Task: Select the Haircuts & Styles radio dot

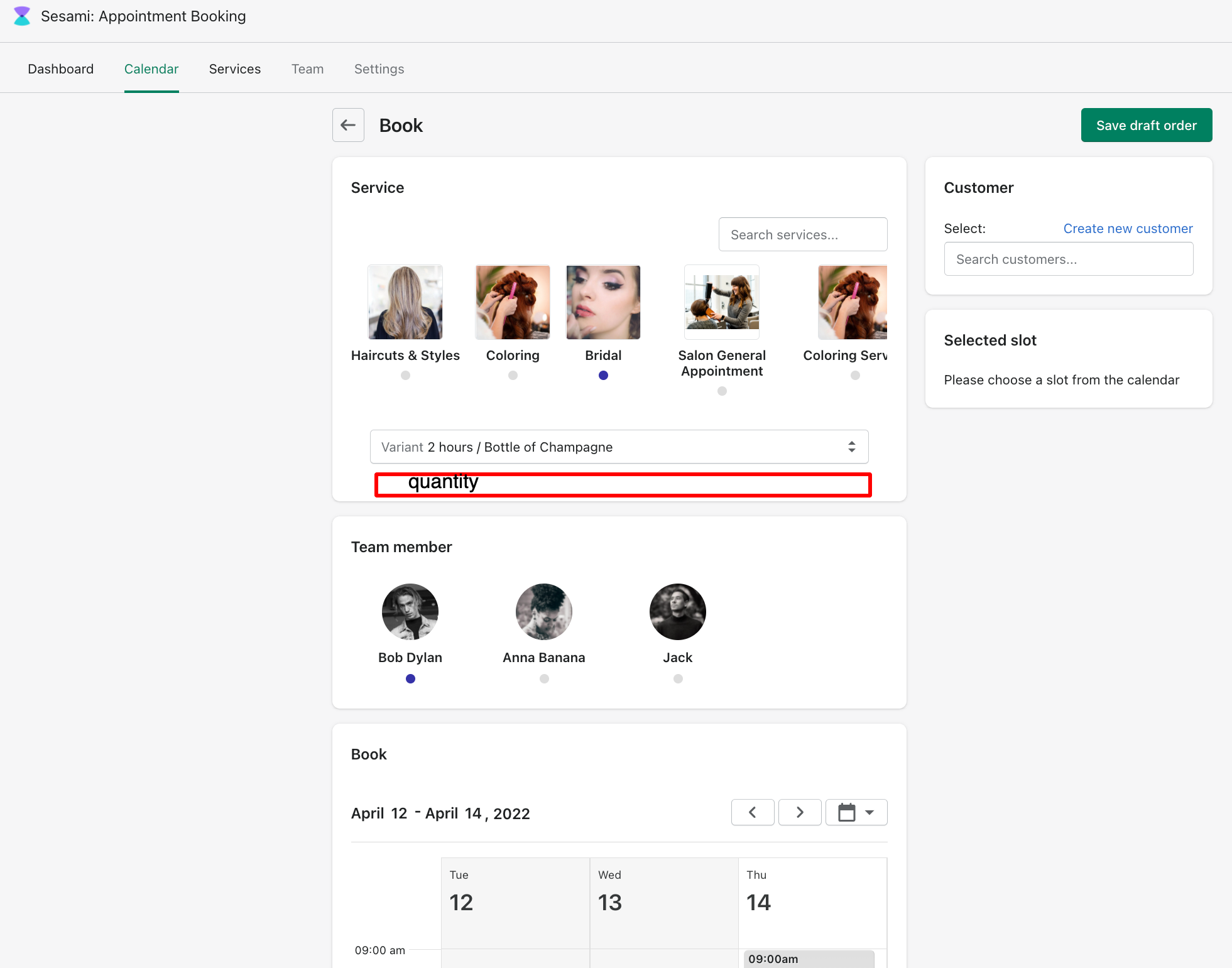Action: [405, 375]
